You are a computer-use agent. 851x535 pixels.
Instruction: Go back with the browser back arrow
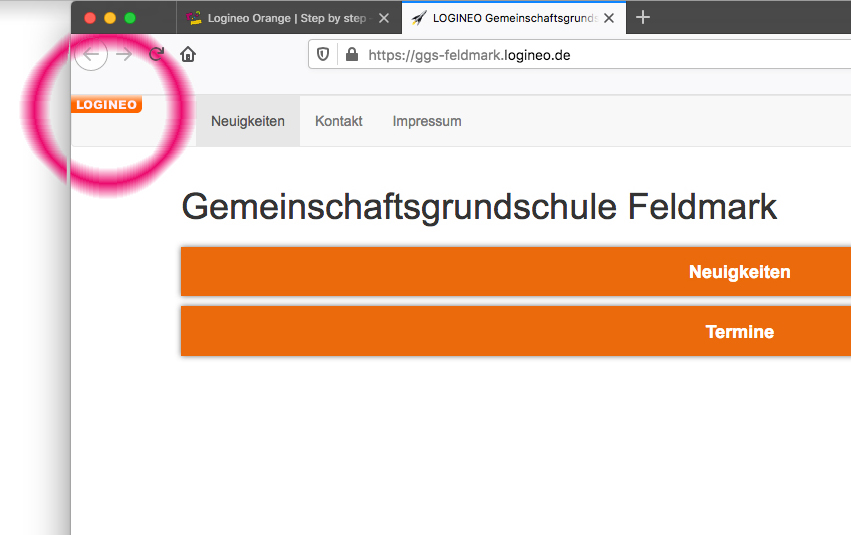(x=91, y=55)
